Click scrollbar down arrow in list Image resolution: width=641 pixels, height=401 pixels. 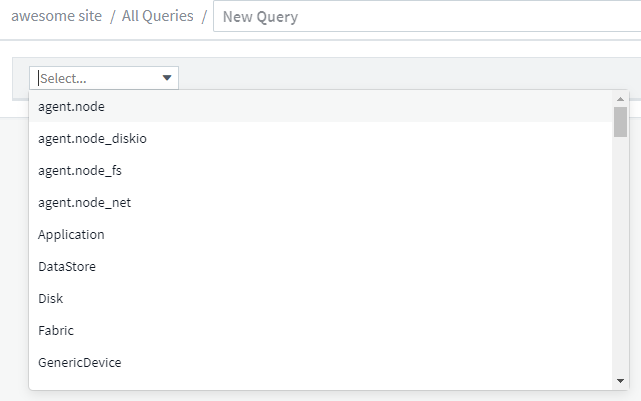621,381
